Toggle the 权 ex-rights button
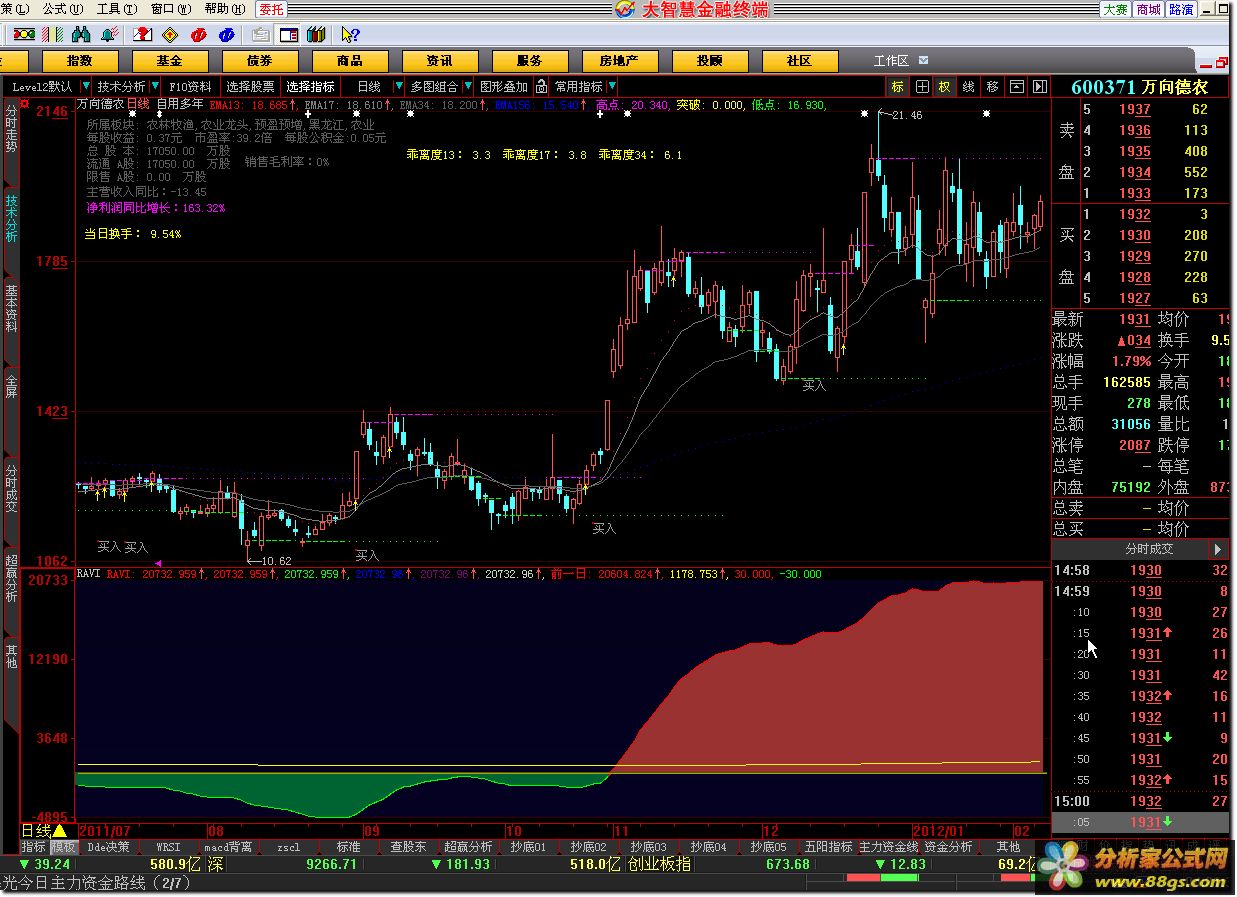Image resolution: width=1237 pixels, height=897 pixels. [945, 87]
